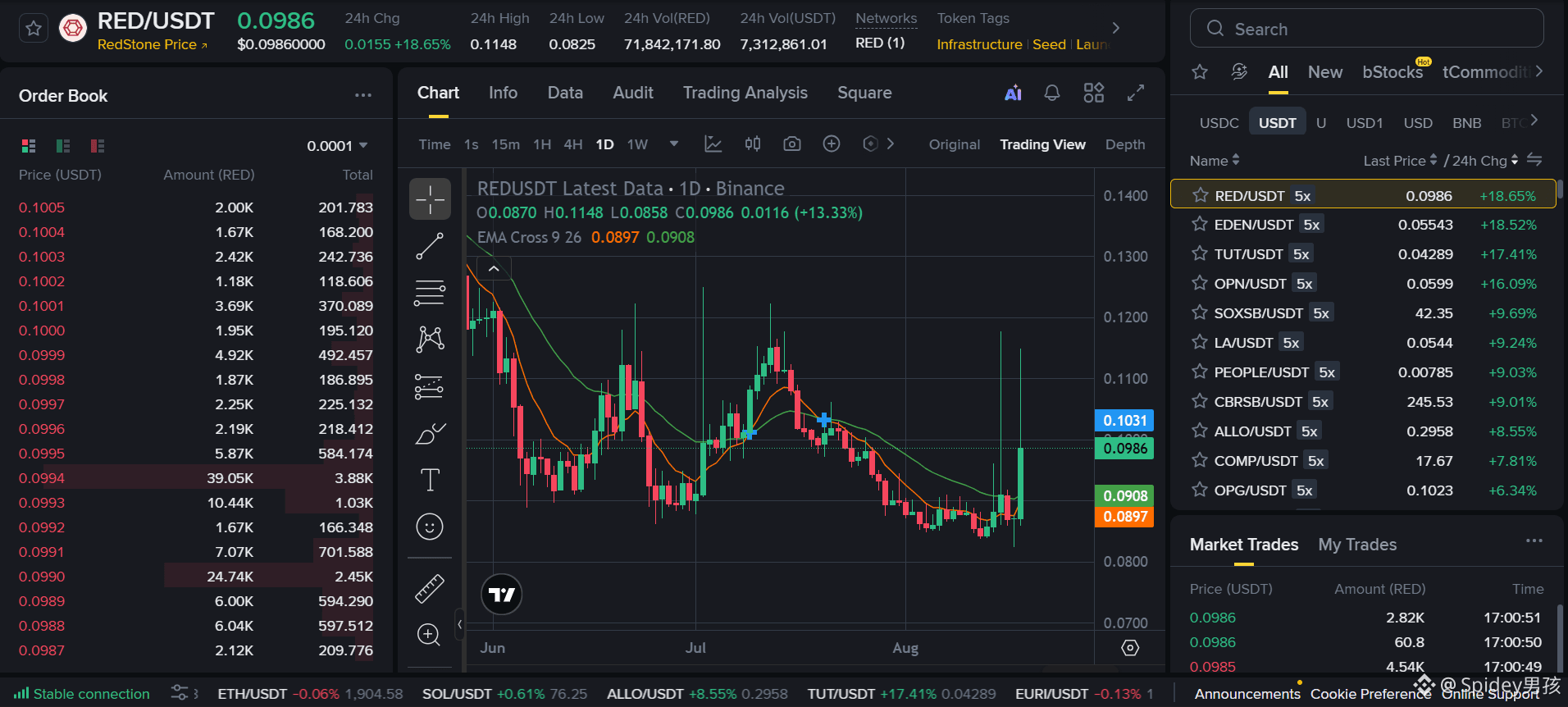Expand more time interval options dropdown

pos(674,144)
